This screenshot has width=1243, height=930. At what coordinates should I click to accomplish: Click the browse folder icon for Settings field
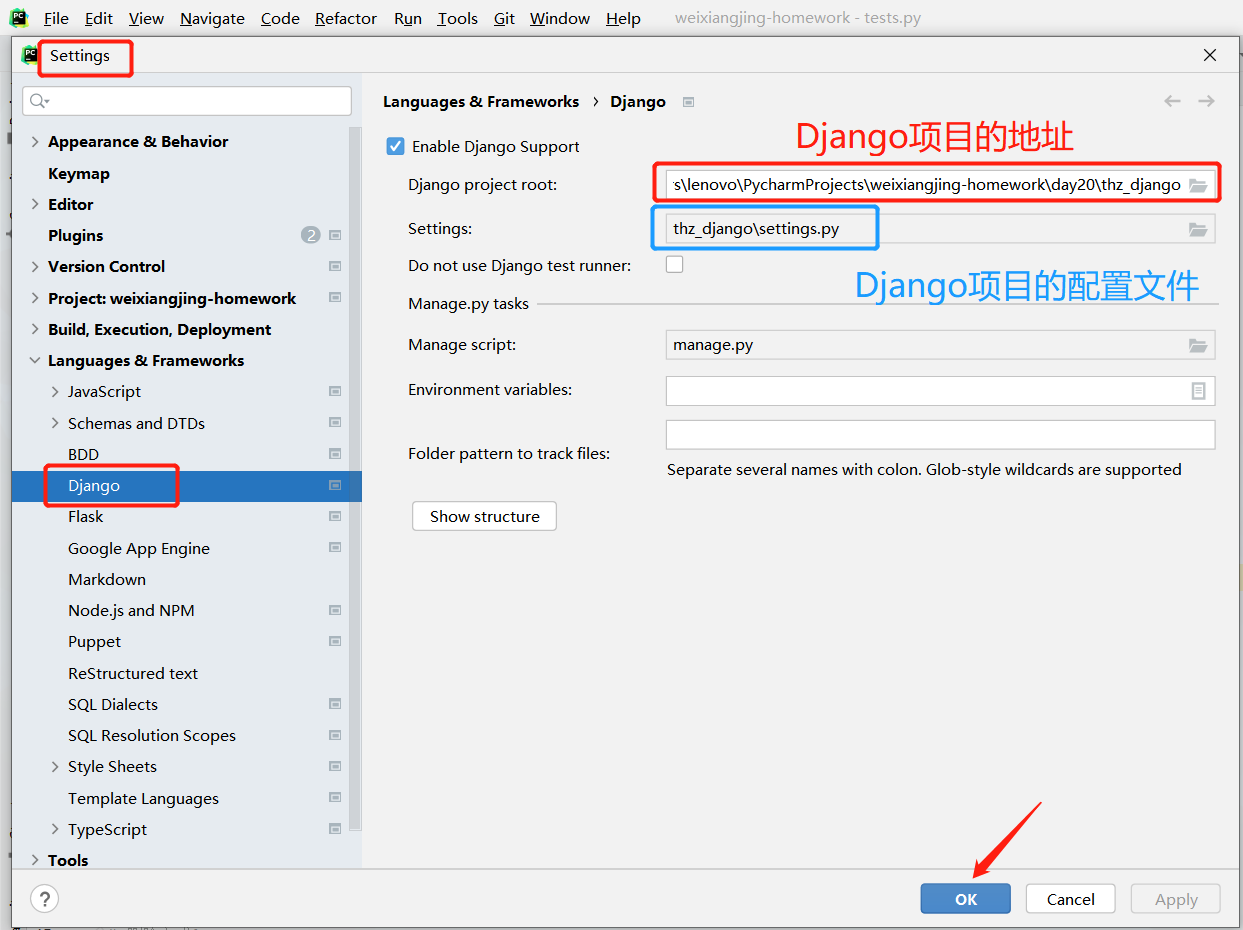[1197, 229]
